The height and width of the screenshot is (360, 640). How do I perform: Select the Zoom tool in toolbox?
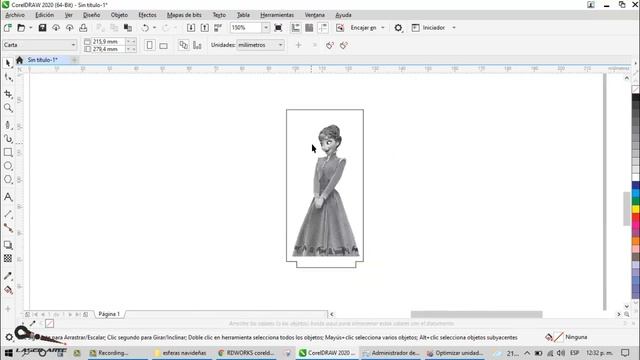click(8, 108)
